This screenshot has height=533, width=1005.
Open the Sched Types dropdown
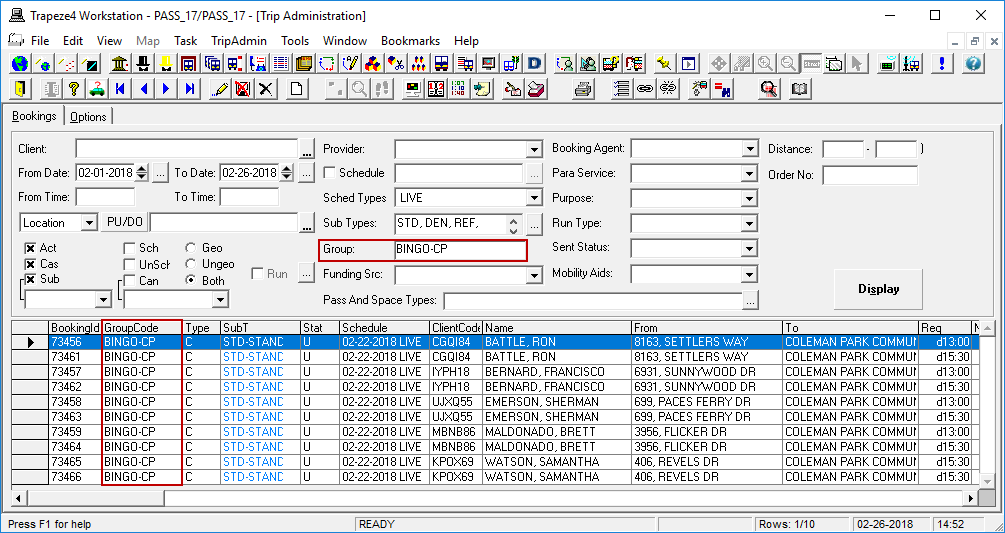[x=535, y=199]
